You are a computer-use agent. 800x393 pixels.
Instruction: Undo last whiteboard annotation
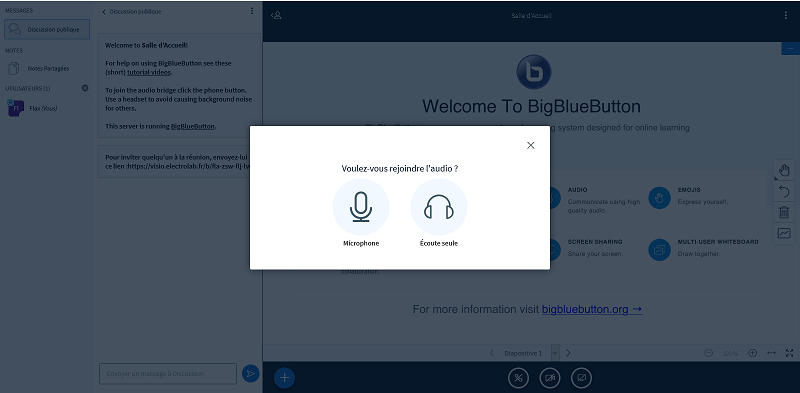784,191
